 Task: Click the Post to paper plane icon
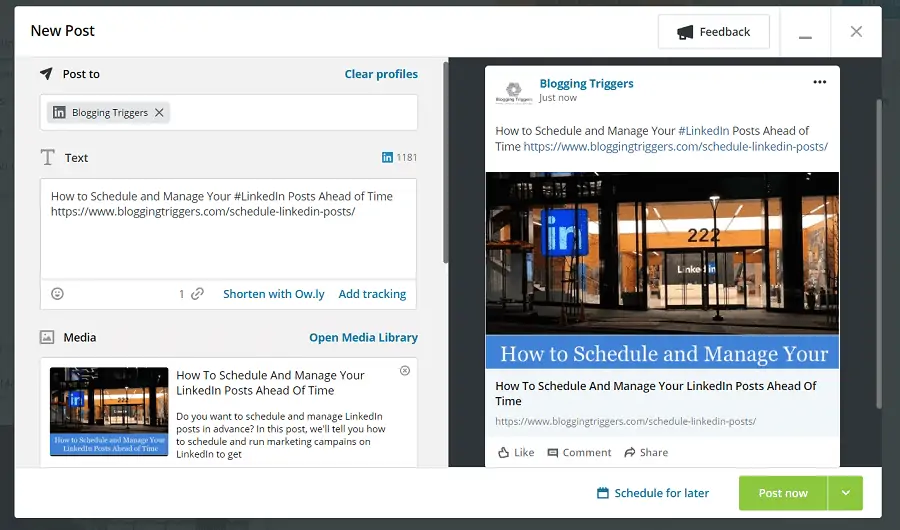click(x=46, y=73)
